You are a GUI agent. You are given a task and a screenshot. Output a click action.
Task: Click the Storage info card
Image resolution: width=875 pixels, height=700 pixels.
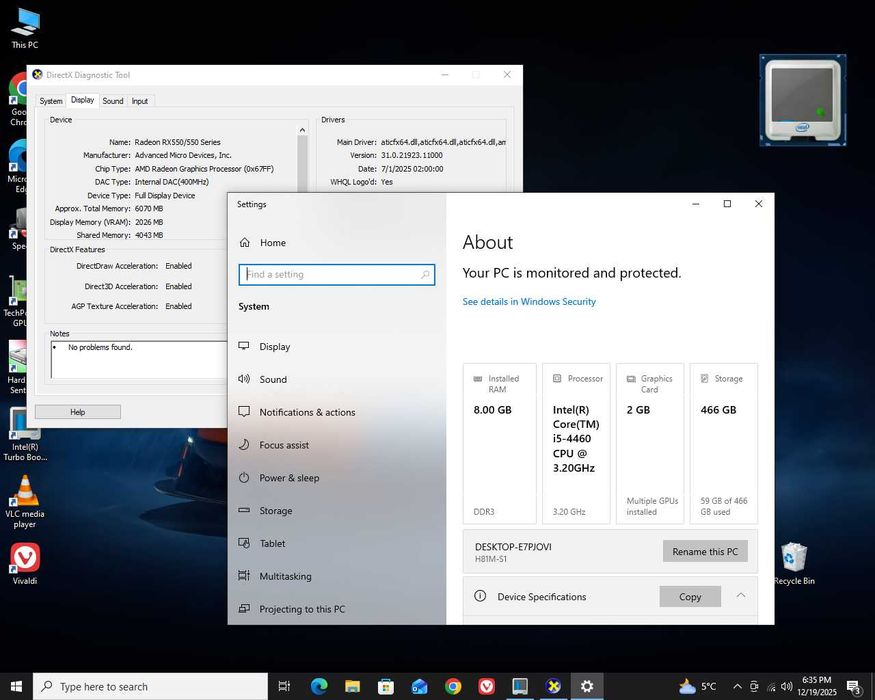click(724, 444)
